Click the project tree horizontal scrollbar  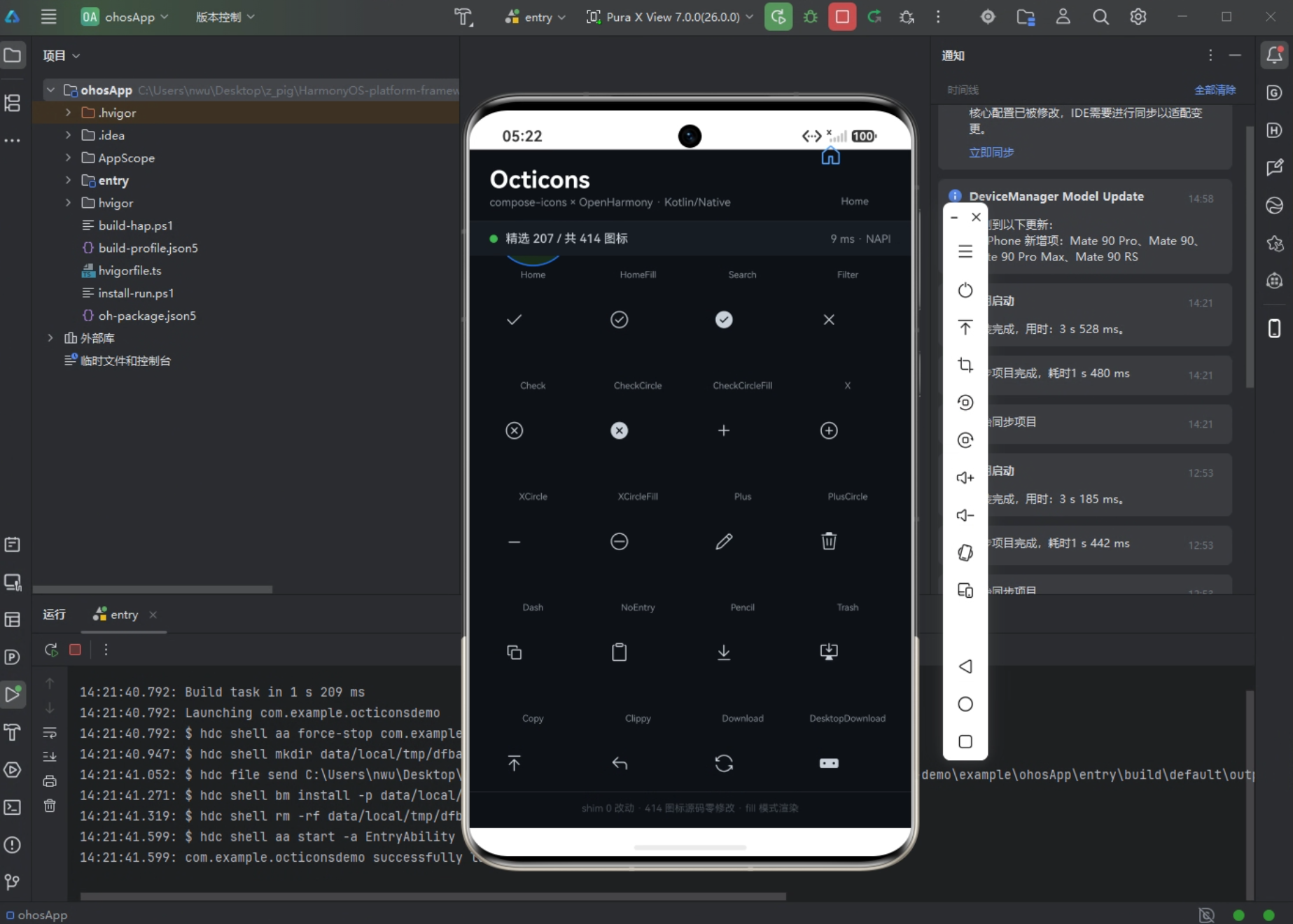[153, 589]
